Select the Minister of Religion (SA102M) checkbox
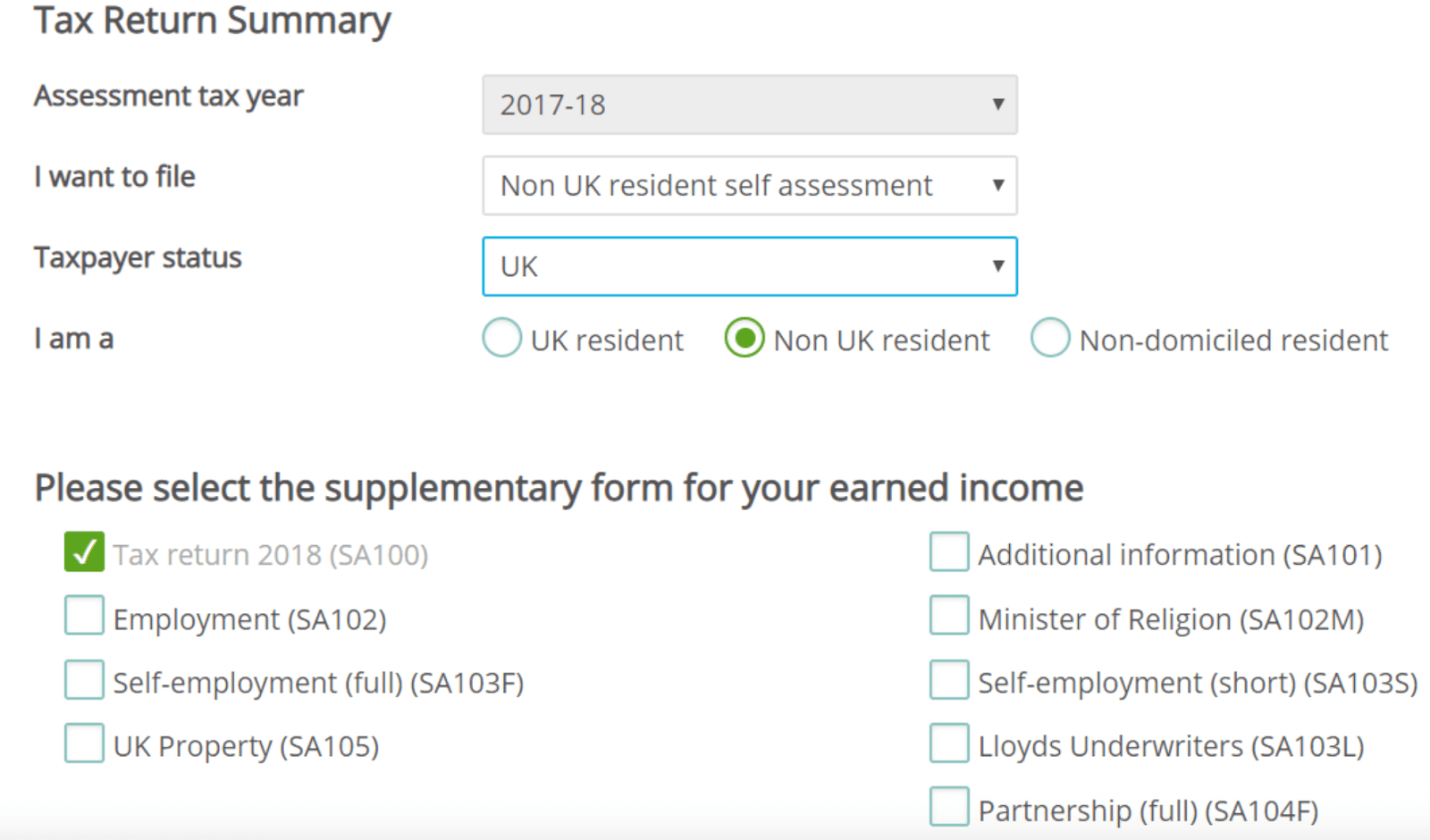Viewport: 1430px width, 840px height. pos(949,617)
